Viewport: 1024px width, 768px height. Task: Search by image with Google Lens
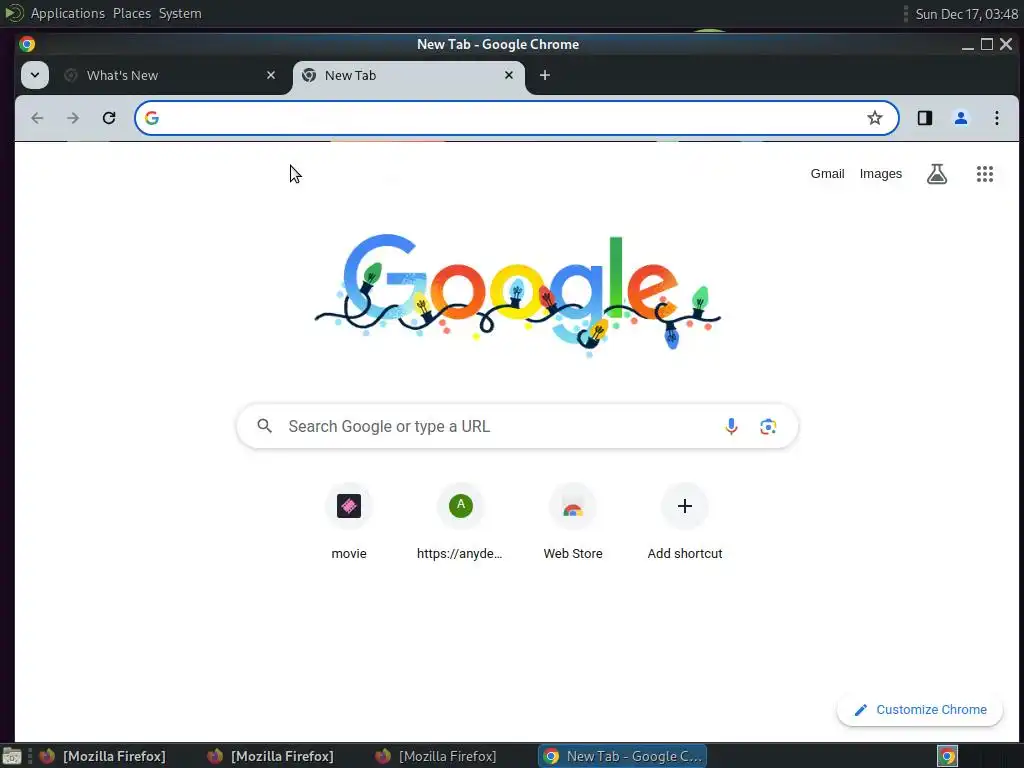[x=768, y=426]
